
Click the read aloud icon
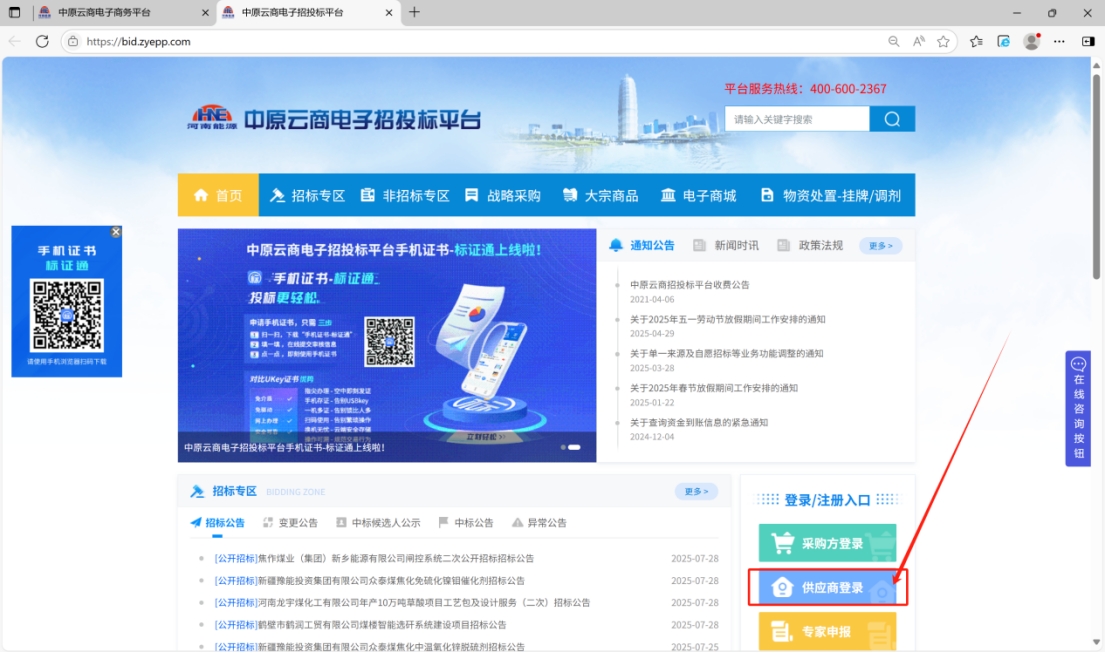point(919,42)
